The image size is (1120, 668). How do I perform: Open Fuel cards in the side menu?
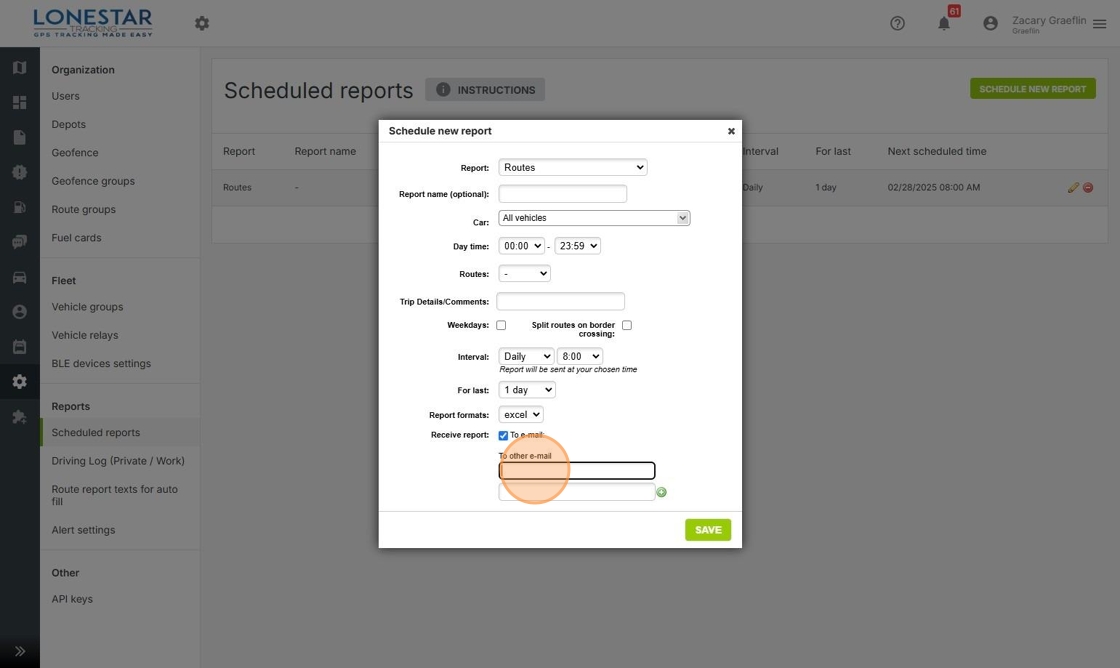[76, 238]
